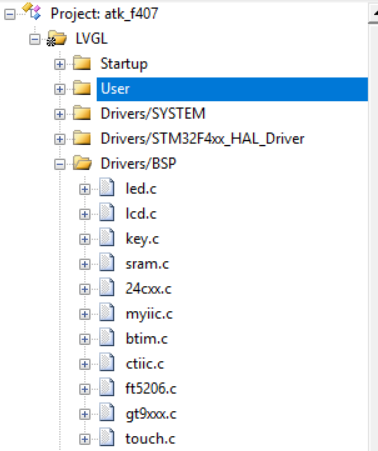Select the led.c file name
The width and height of the screenshot is (378, 451).
141,189
